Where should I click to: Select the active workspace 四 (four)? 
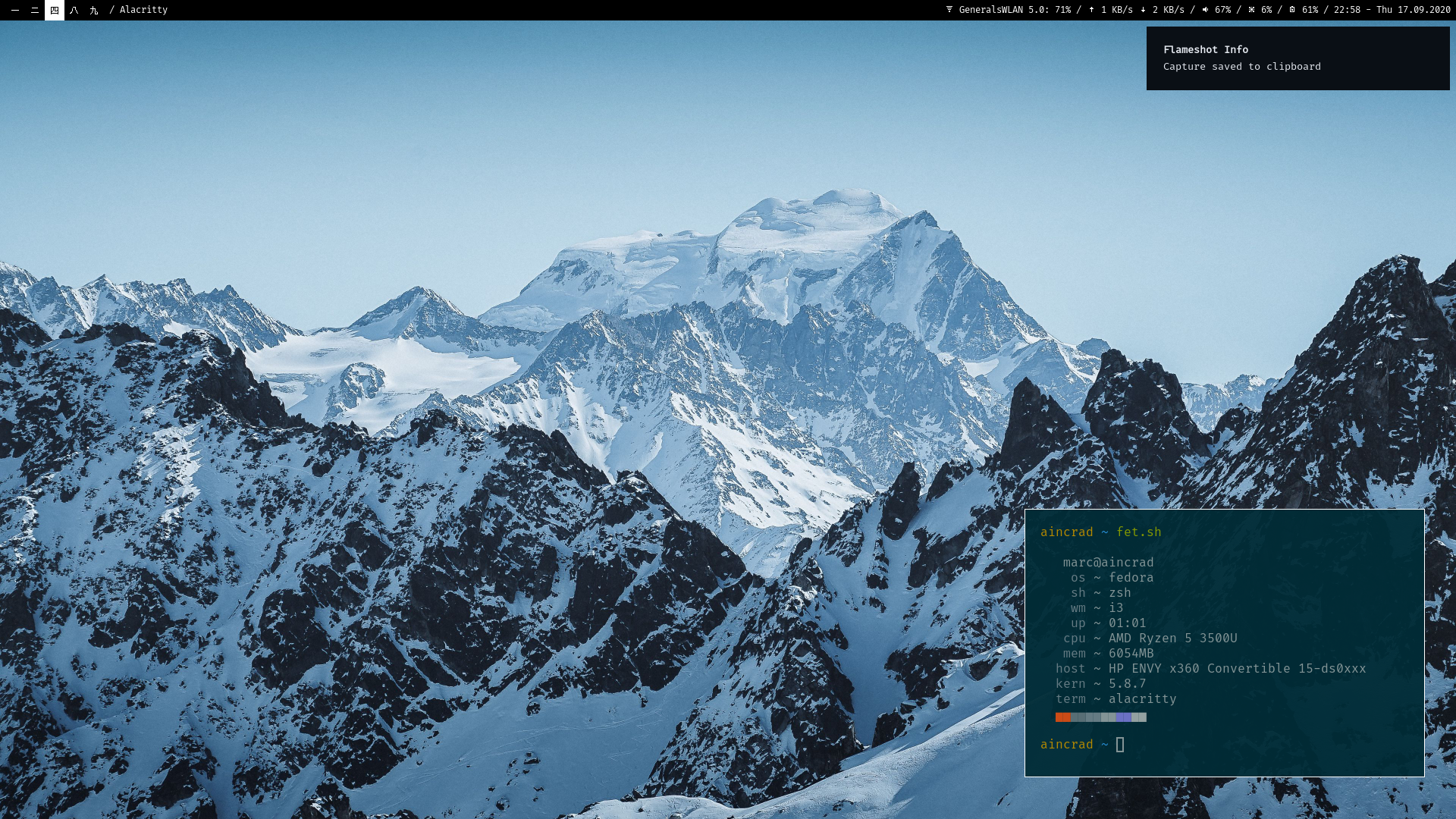55,10
